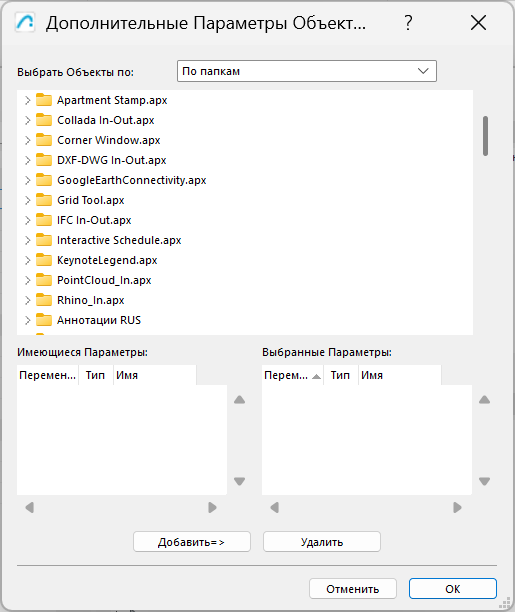Image resolution: width=515 pixels, height=612 pixels.
Task: Click left arrow under Выбранные Параметры list
Action: click(x=274, y=507)
